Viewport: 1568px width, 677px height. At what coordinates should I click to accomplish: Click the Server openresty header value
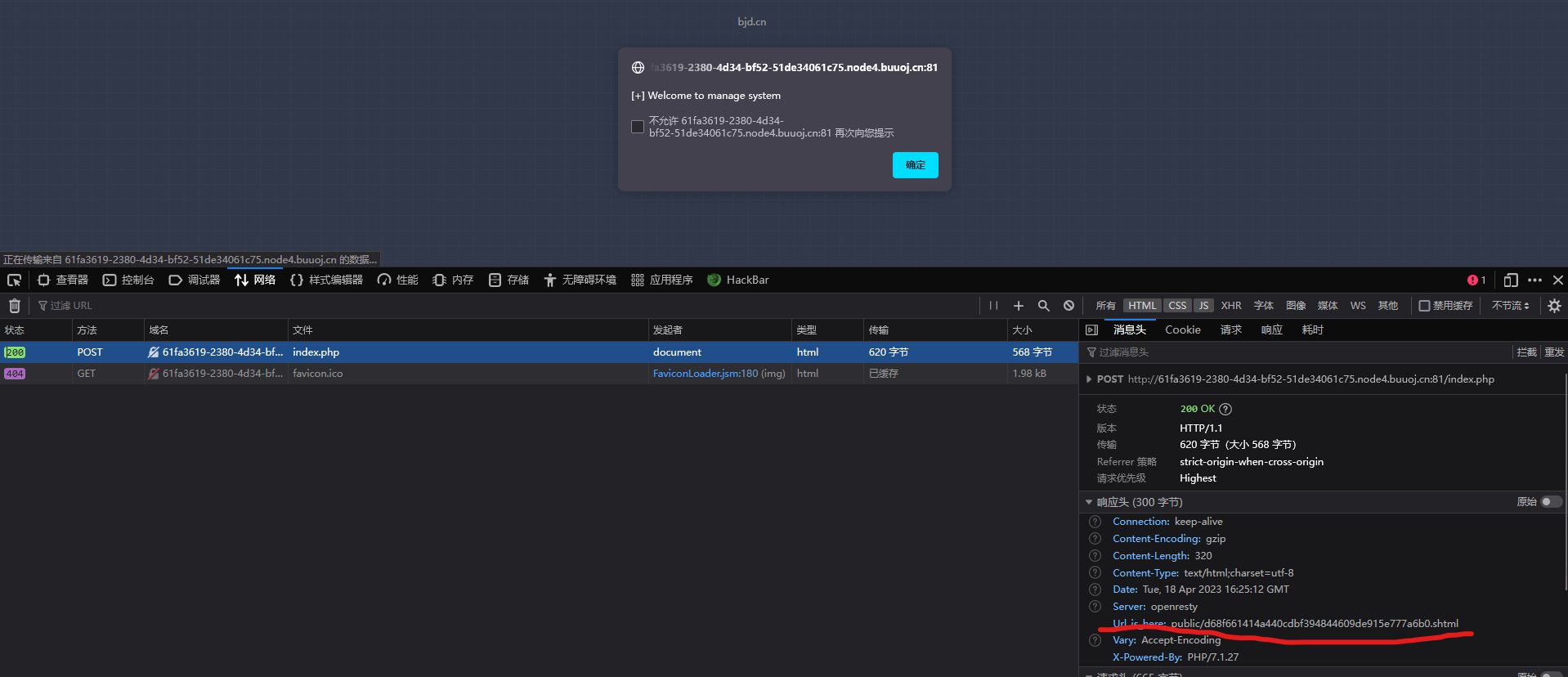click(1174, 607)
